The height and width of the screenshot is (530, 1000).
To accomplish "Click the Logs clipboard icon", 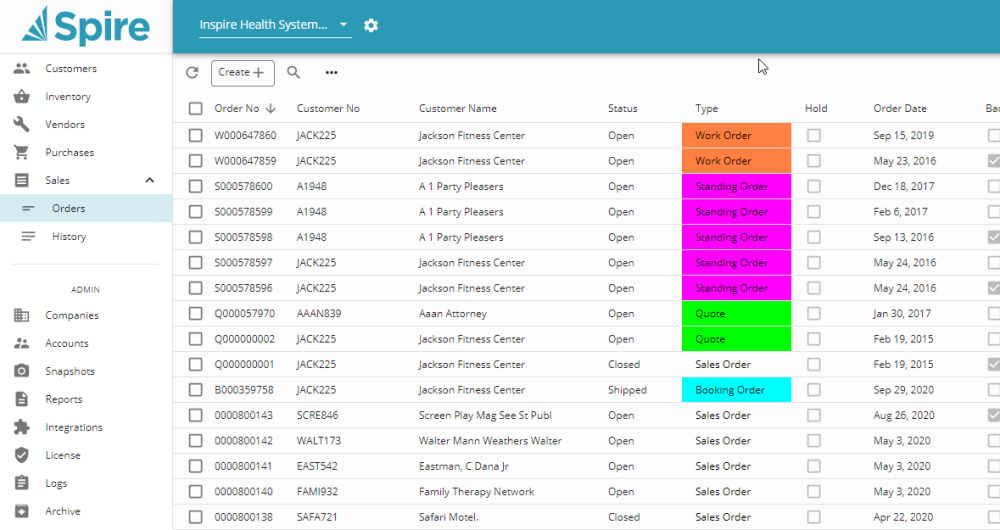I will 22,483.
